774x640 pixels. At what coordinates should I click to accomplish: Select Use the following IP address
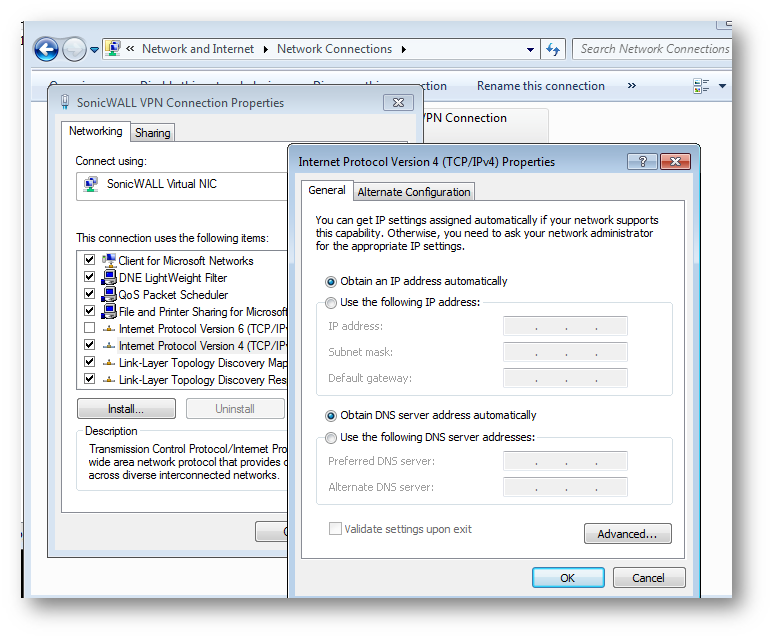click(331, 302)
